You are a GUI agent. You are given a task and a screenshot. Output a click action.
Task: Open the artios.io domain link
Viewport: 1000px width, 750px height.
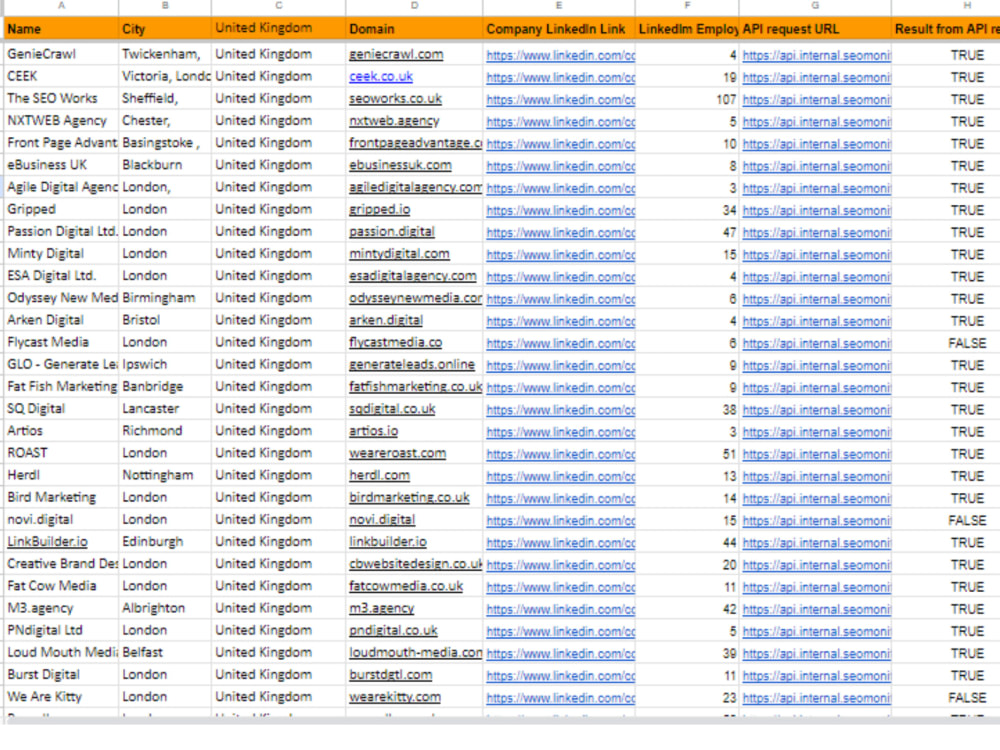coord(374,431)
